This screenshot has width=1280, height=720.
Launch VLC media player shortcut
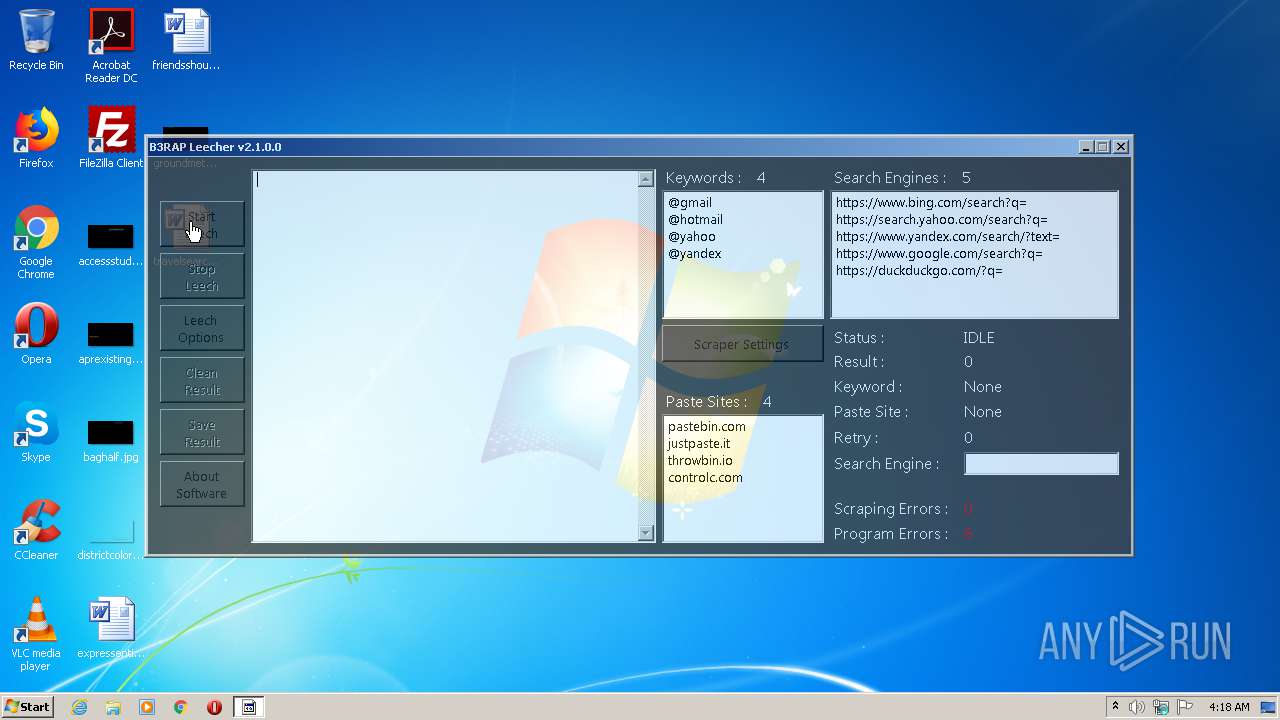click(36, 634)
